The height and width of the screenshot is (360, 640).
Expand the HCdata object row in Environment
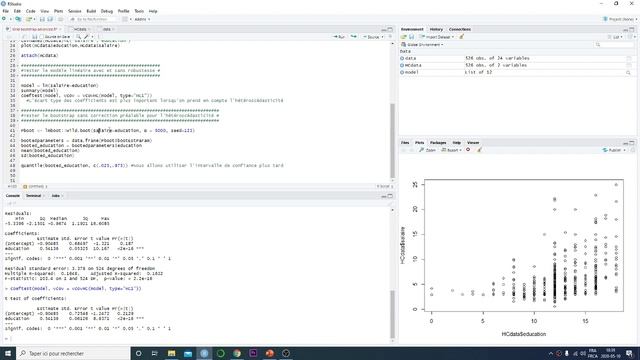pos(402,65)
